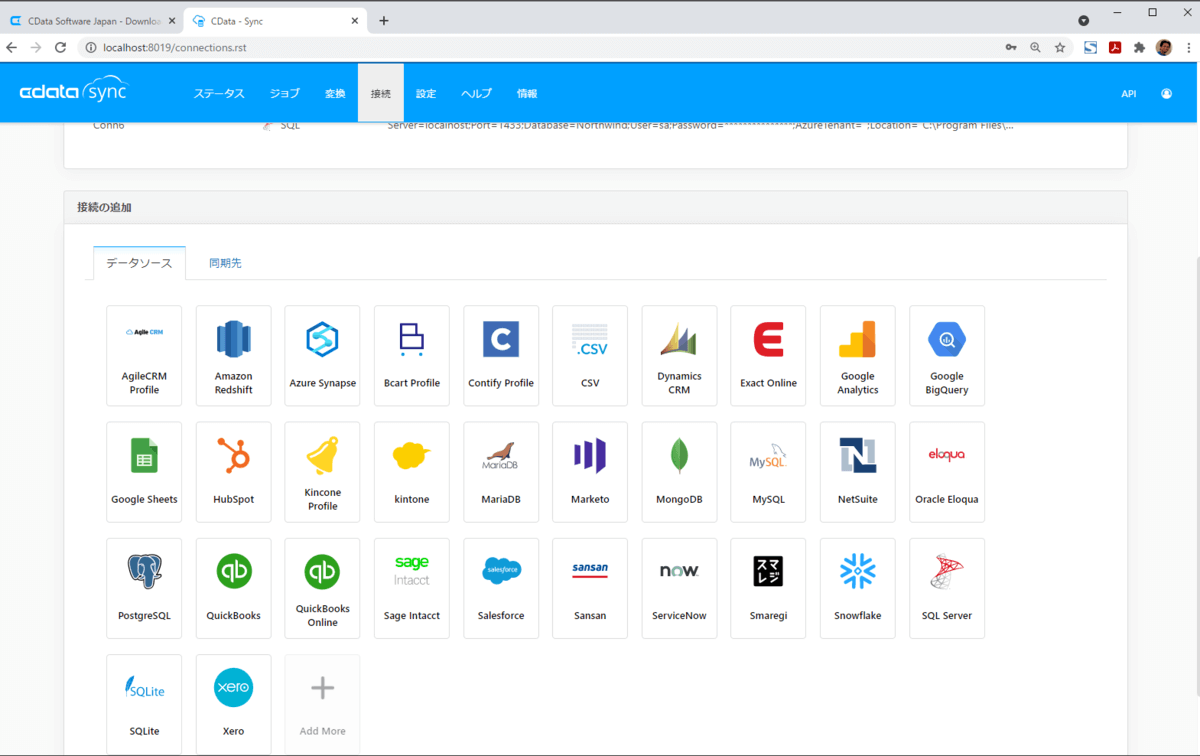Choose the QuickBooks connector
Viewport: 1200px width, 756px height.
pyautogui.click(x=233, y=588)
